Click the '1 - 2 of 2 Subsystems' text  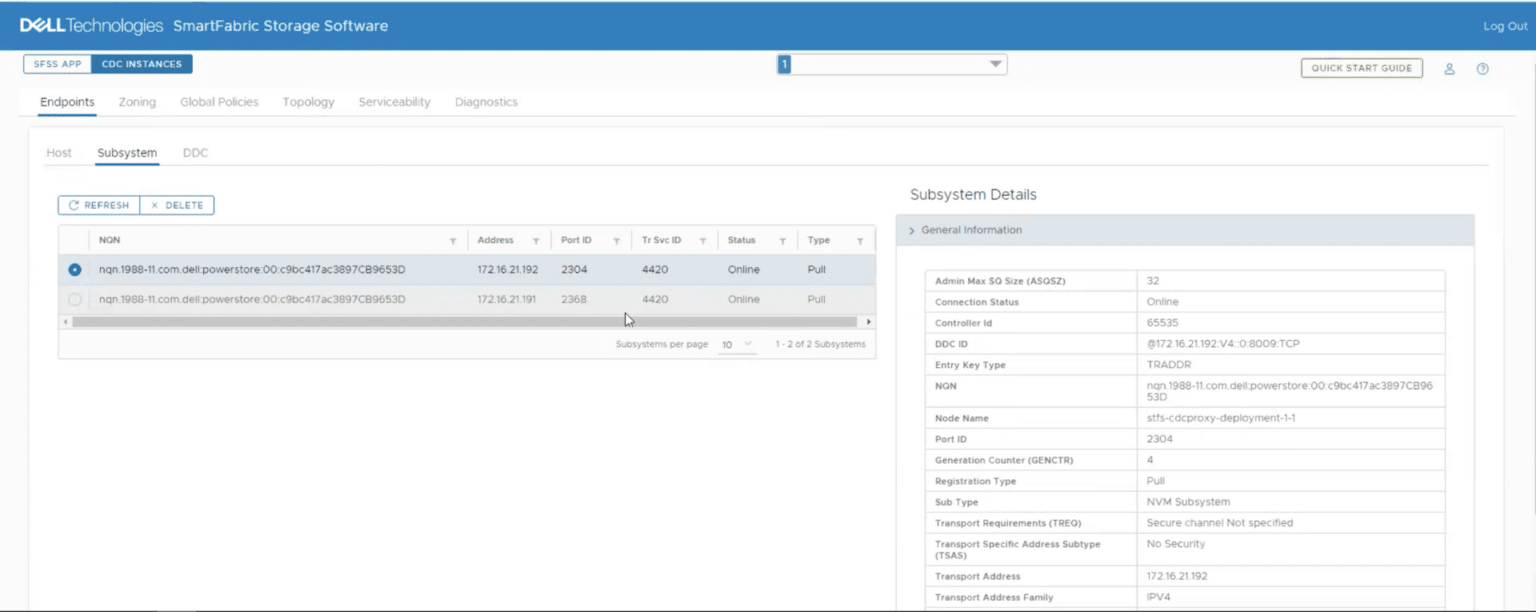820,344
